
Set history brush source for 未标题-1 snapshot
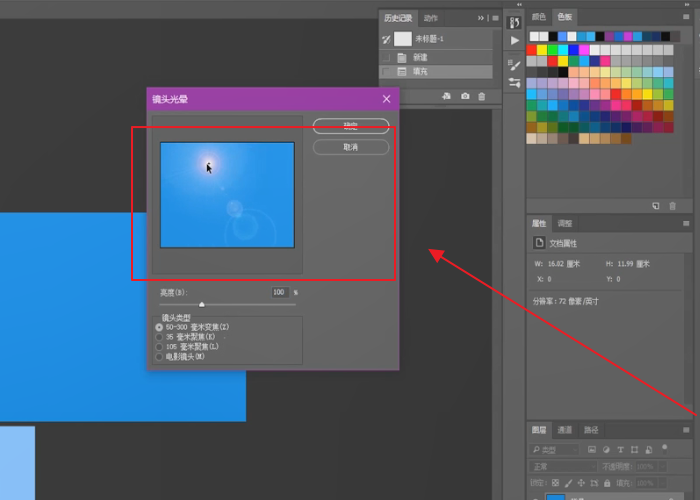coord(386,39)
